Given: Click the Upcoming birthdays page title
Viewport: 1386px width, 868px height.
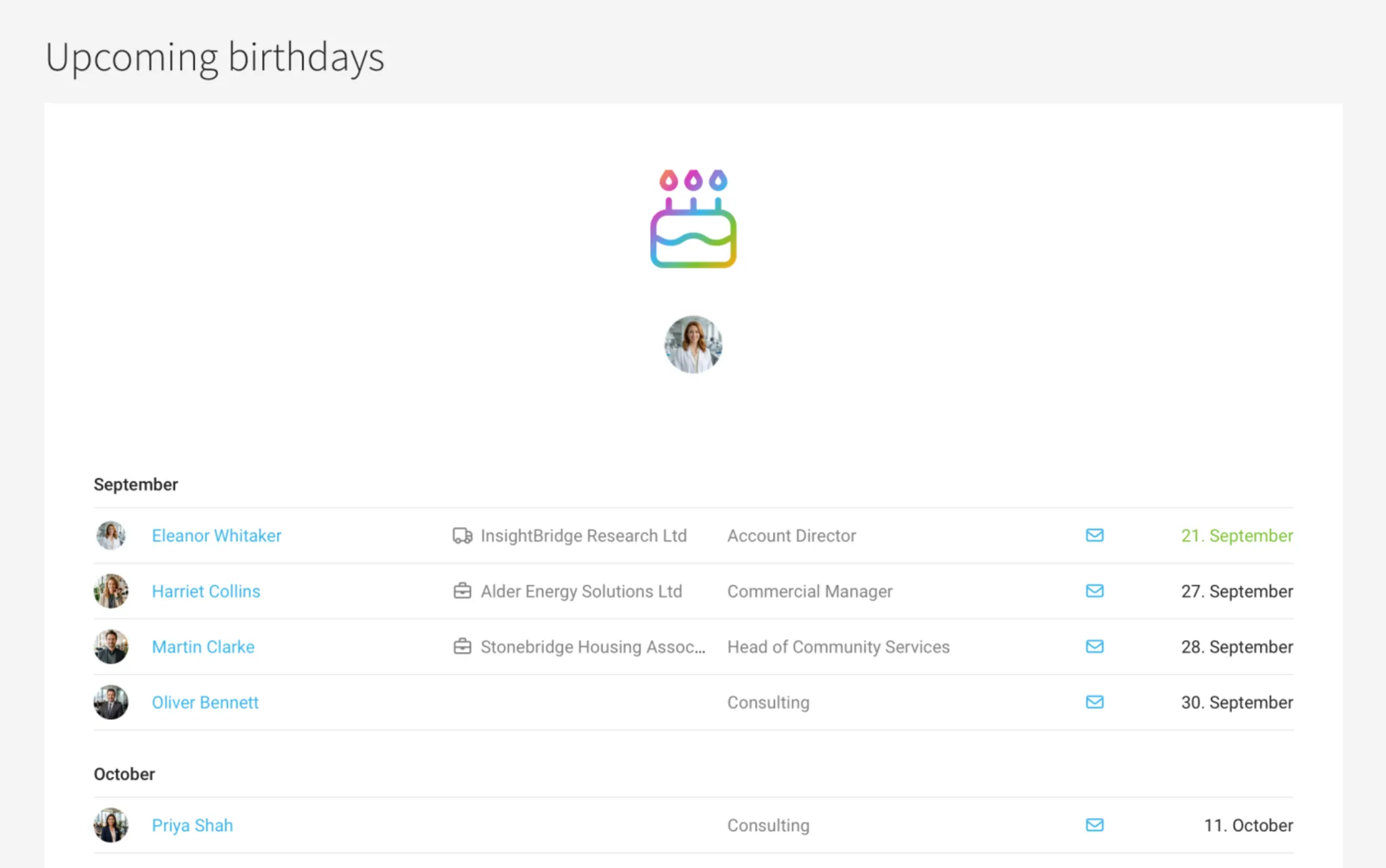Looking at the screenshot, I should pyautogui.click(x=215, y=58).
